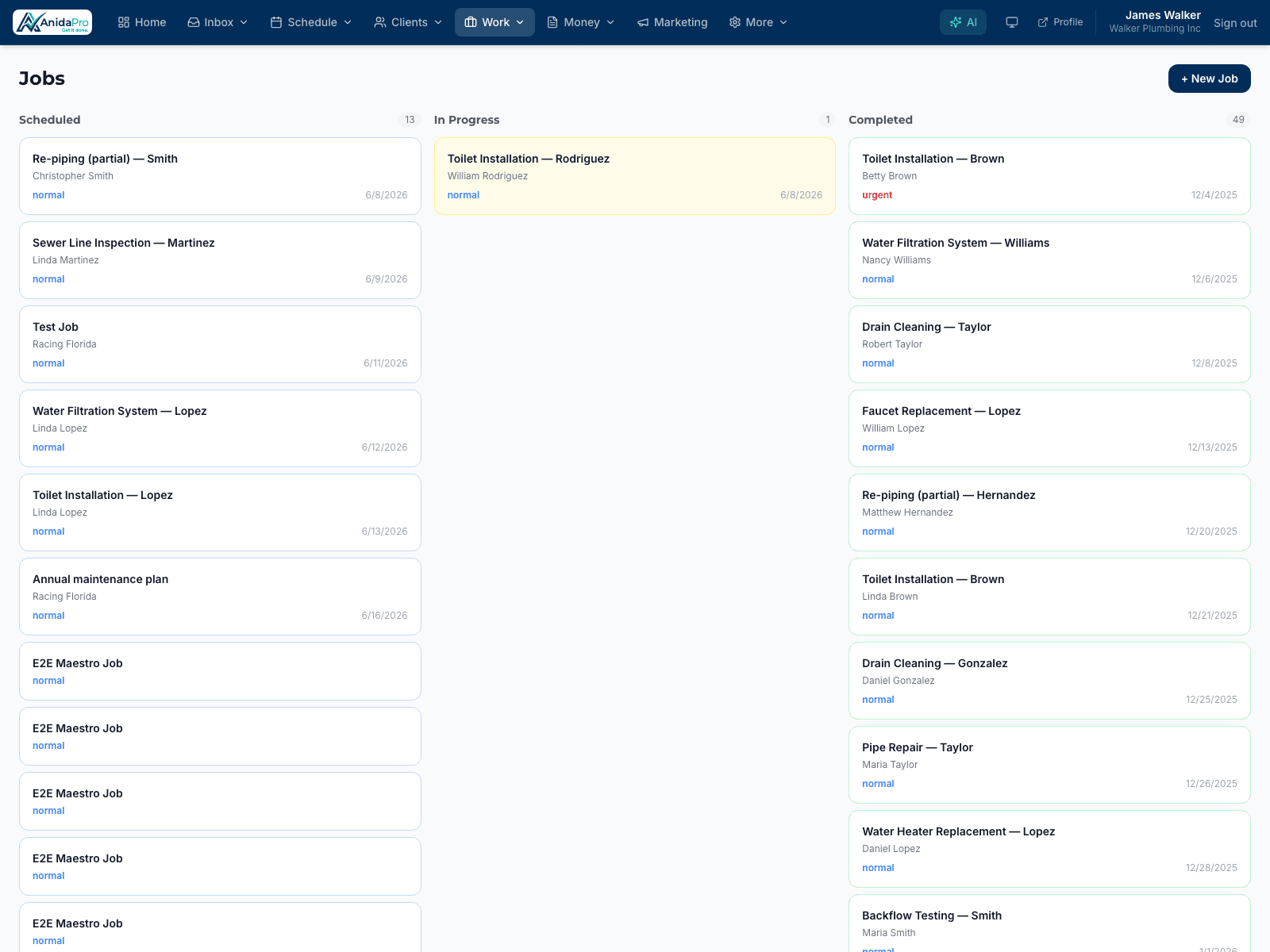Click urgent priority tag on Betty Brown job

pos(877,195)
